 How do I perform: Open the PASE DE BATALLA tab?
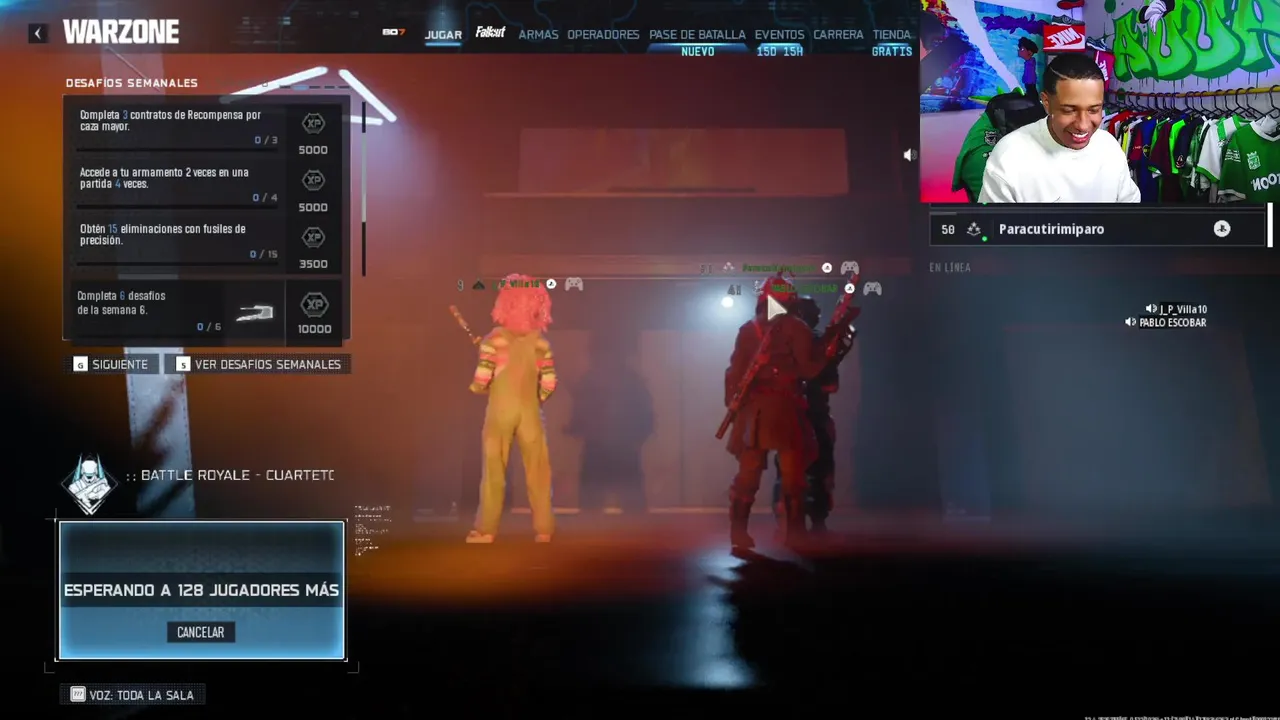click(697, 35)
